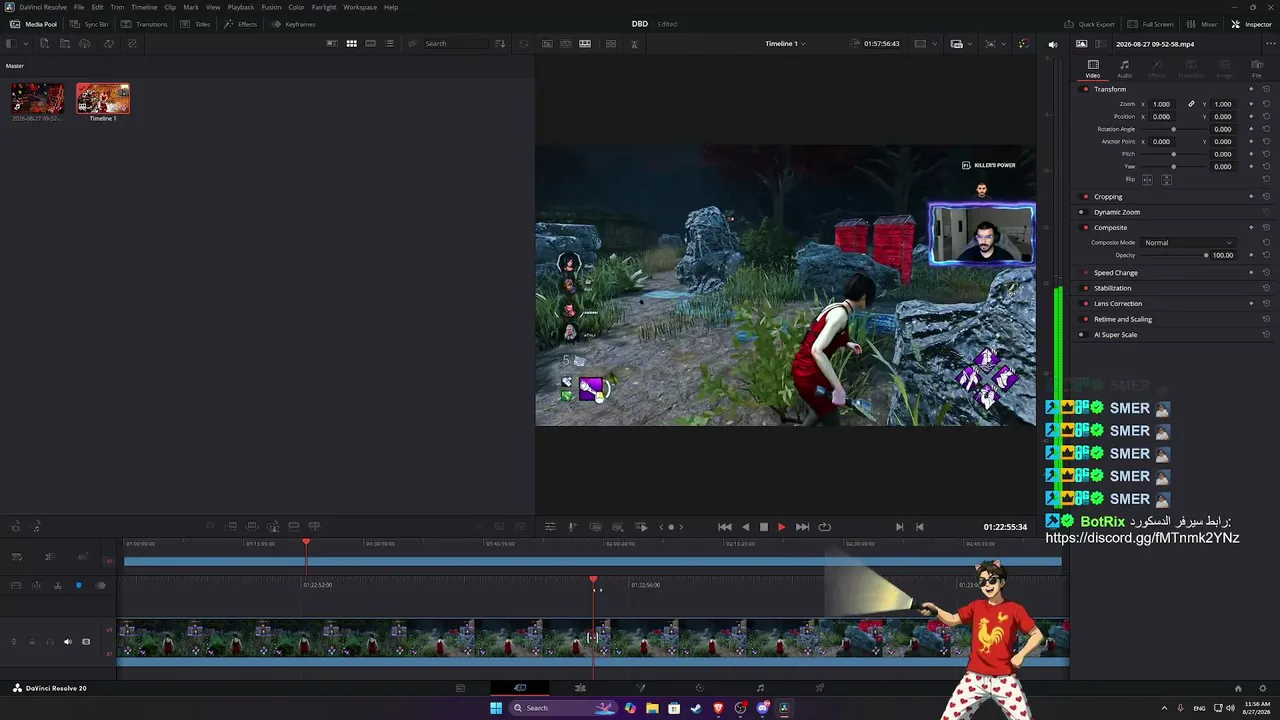Expand the Stabilization section
The image size is (1280, 720).
(x=1113, y=288)
